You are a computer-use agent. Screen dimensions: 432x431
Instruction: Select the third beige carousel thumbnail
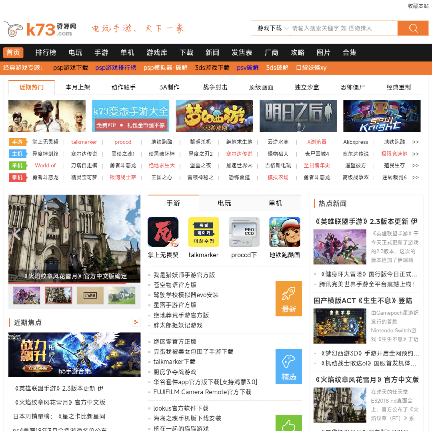click(90, 295)
